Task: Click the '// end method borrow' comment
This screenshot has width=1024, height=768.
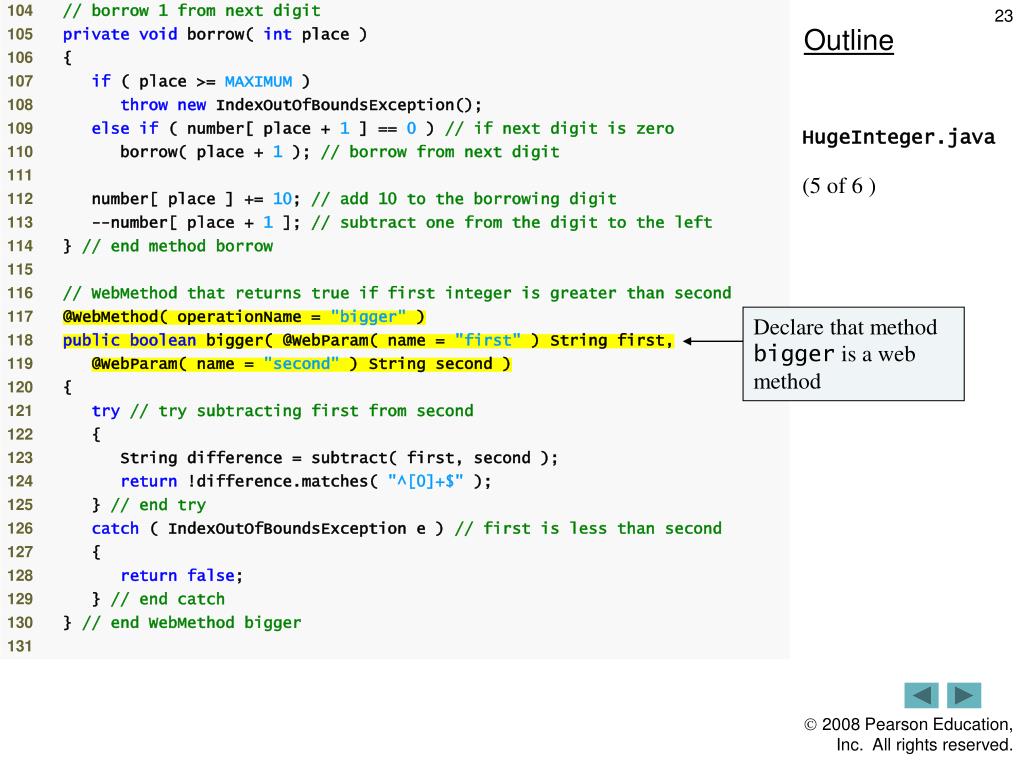Action: (178, 246)
